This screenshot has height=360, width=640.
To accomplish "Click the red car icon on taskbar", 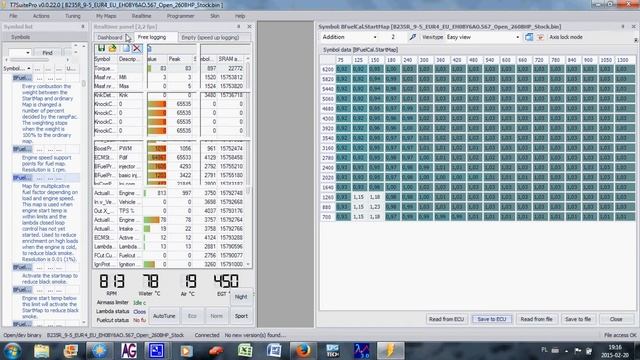I will (216, 351).
